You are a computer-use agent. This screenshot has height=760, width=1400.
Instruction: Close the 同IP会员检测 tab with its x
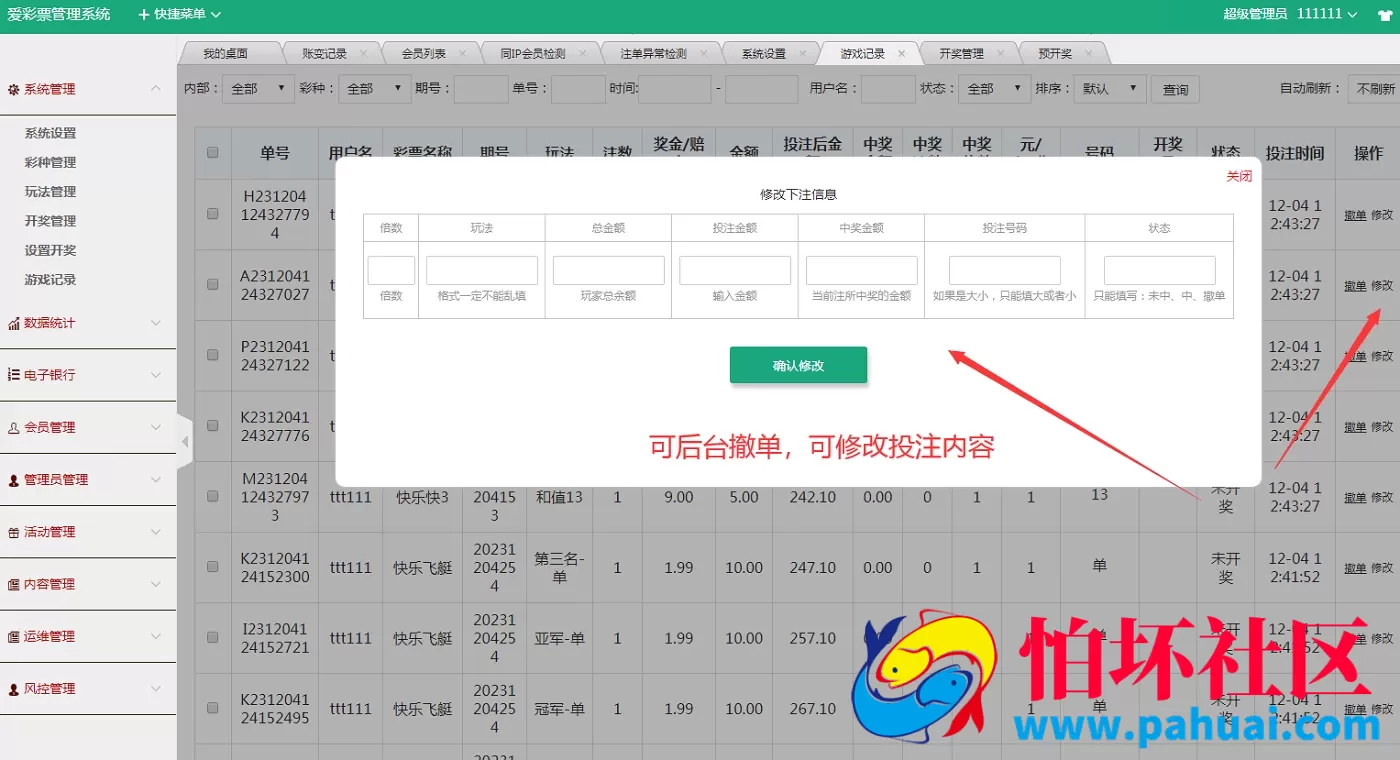583,54
